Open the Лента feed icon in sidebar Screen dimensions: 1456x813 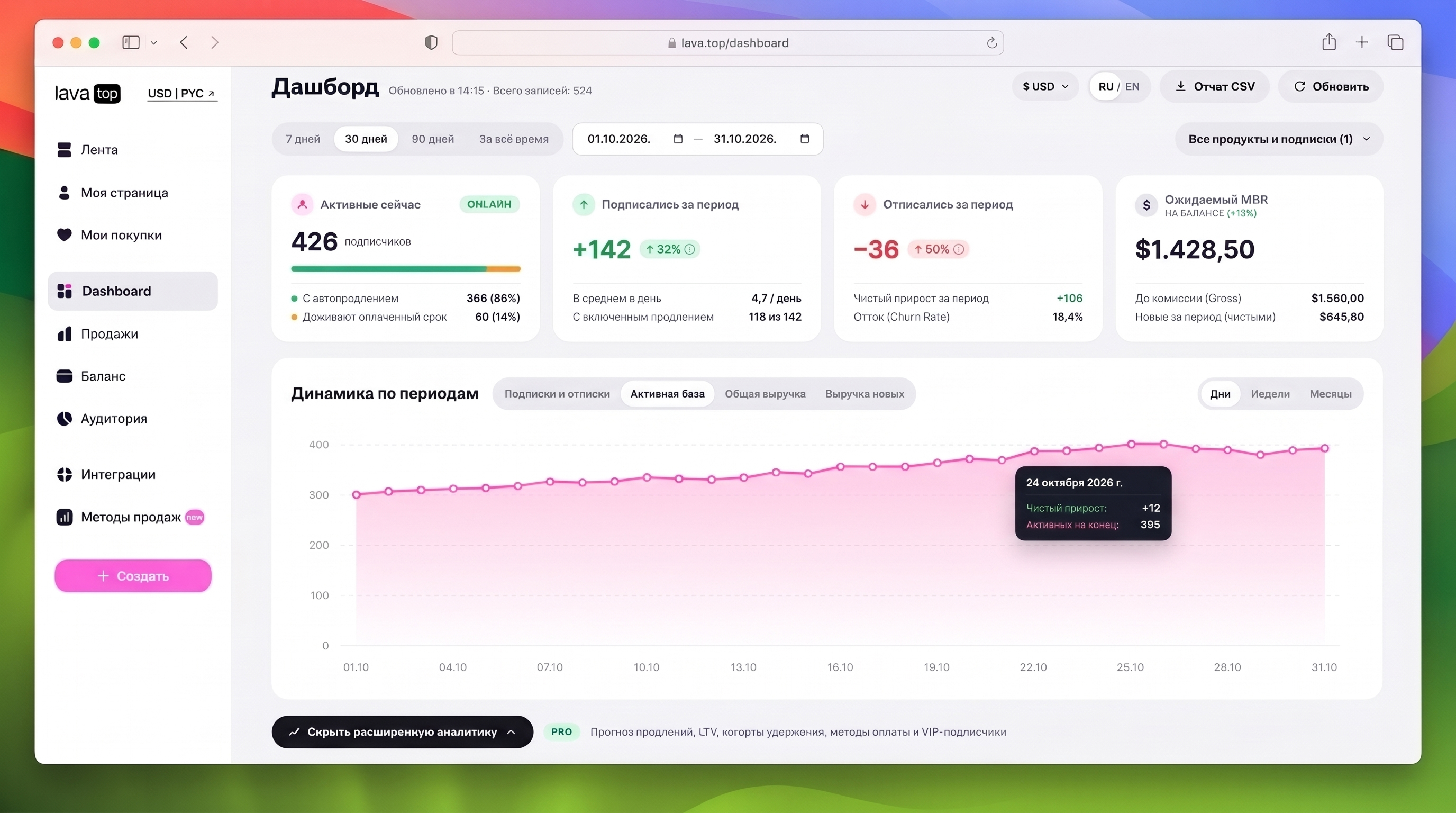click(65, 150)
